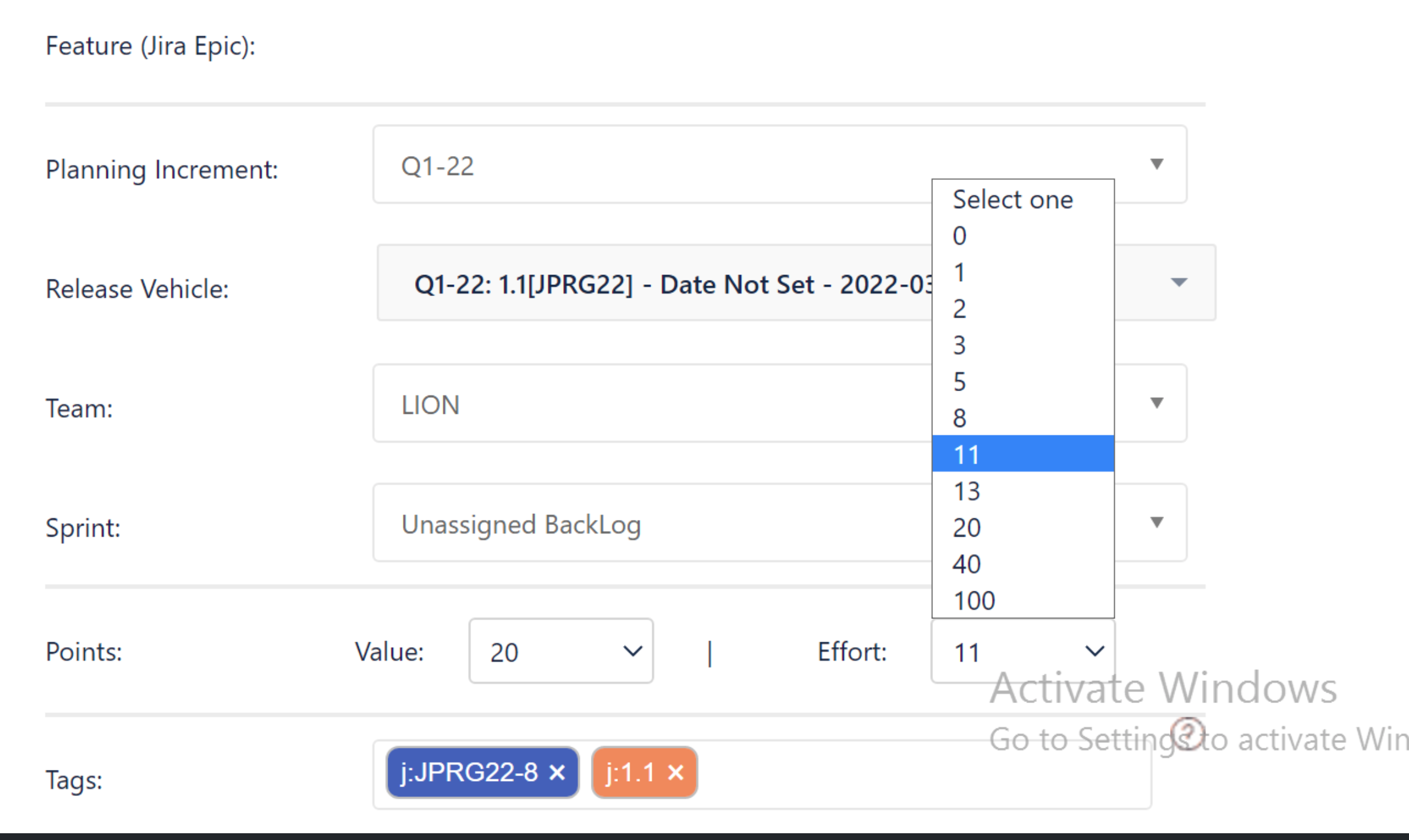This screenshot has height=840, width=1409.
Task: Select effort option 8
Action: coord(960,419)
